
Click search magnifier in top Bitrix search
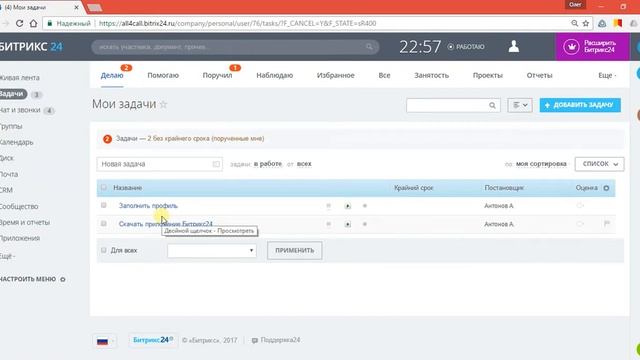pyautogui.click(x=369, y=47)
